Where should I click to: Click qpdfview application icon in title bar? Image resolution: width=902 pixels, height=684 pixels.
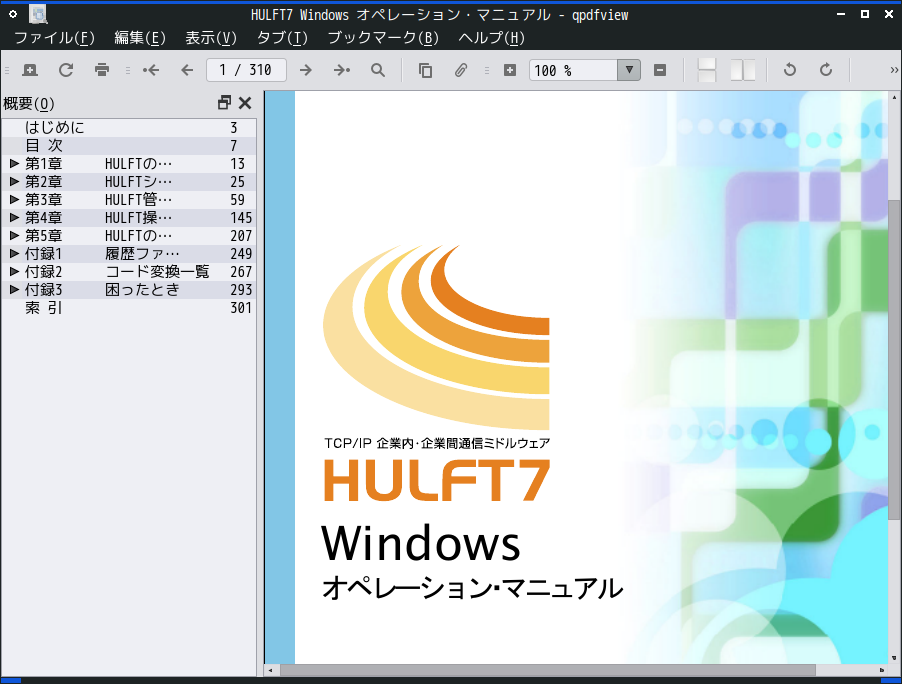[38, 14]
